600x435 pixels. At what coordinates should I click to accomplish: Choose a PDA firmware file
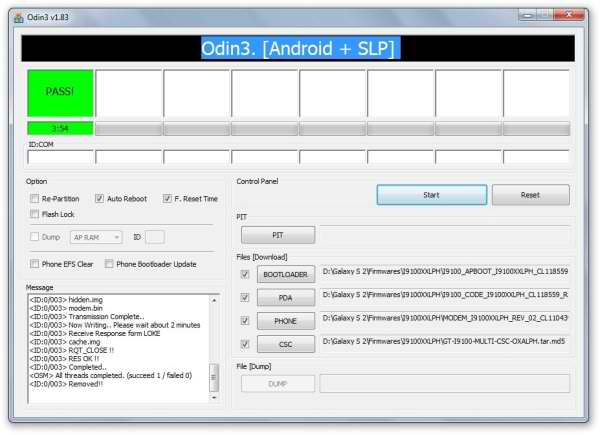[286, 298]
